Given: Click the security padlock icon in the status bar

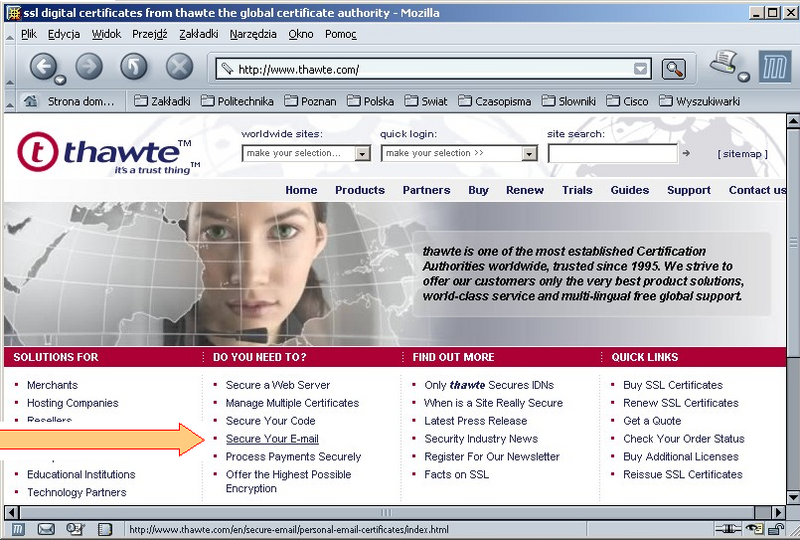Looking at the screenshot, I should point(776,529).
